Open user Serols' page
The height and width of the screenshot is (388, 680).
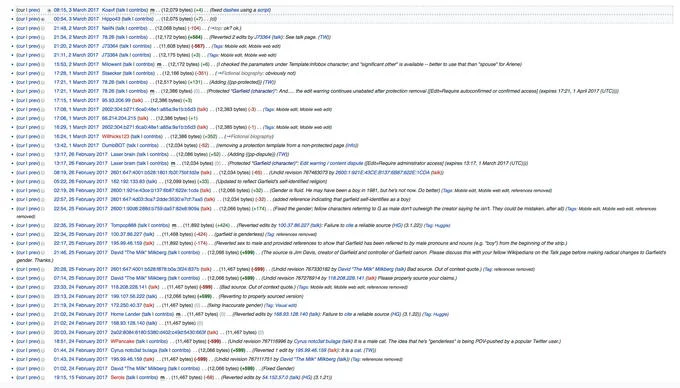(x=117, y=378)
